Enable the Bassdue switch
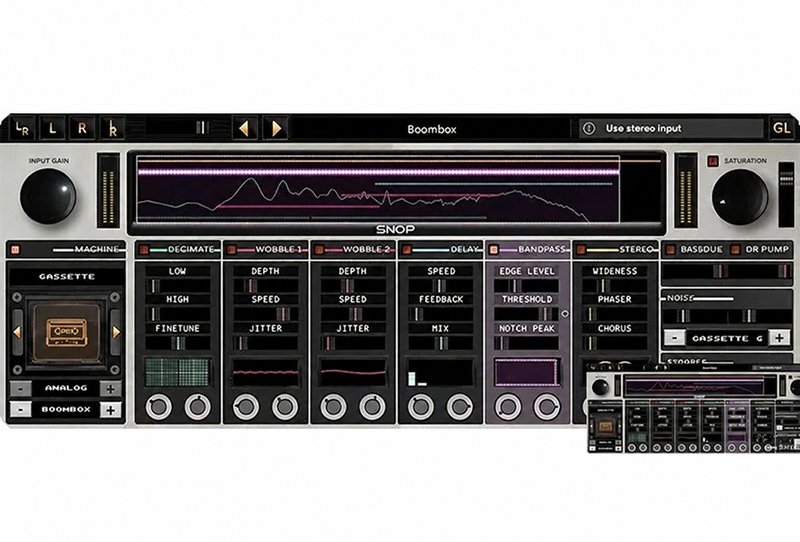 click(x=670, y=250)
